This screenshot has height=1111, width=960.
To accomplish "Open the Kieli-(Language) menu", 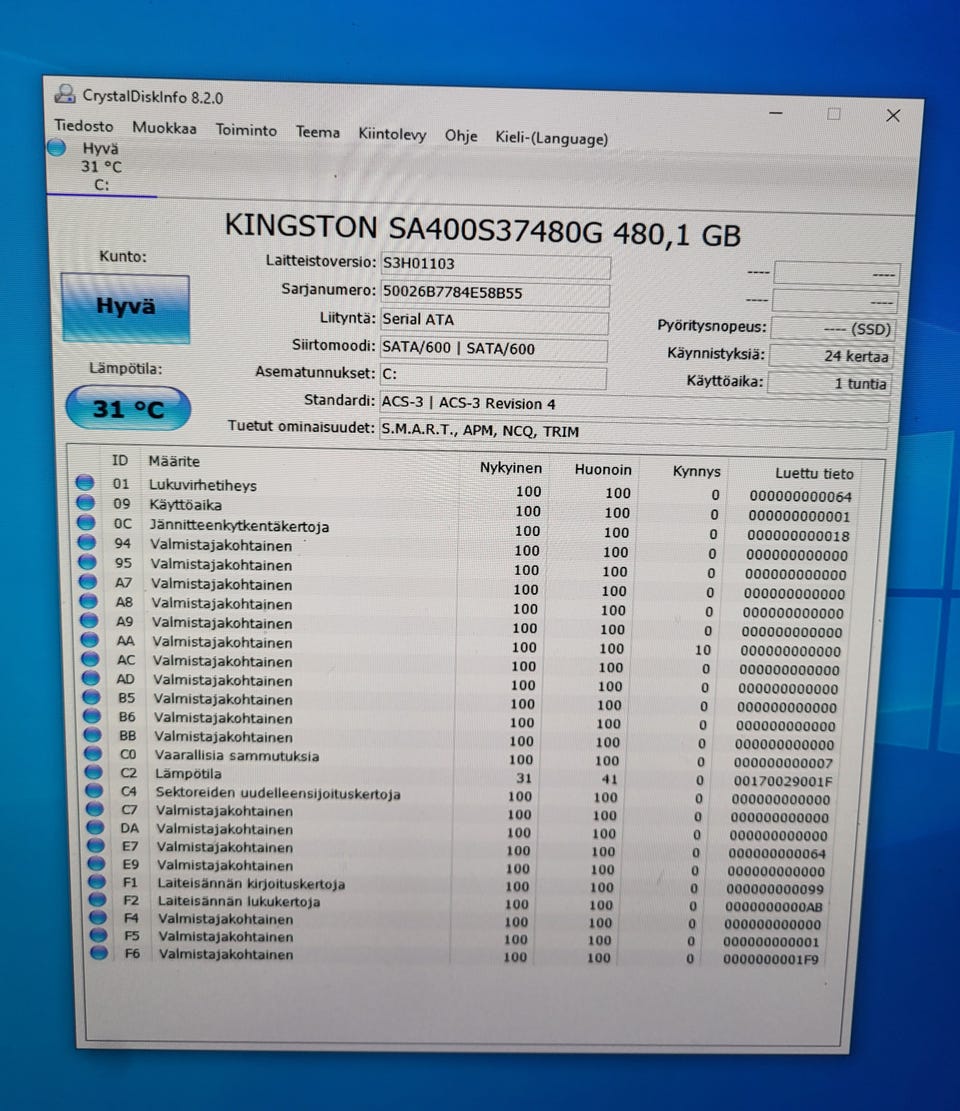I will pos(551,138).
